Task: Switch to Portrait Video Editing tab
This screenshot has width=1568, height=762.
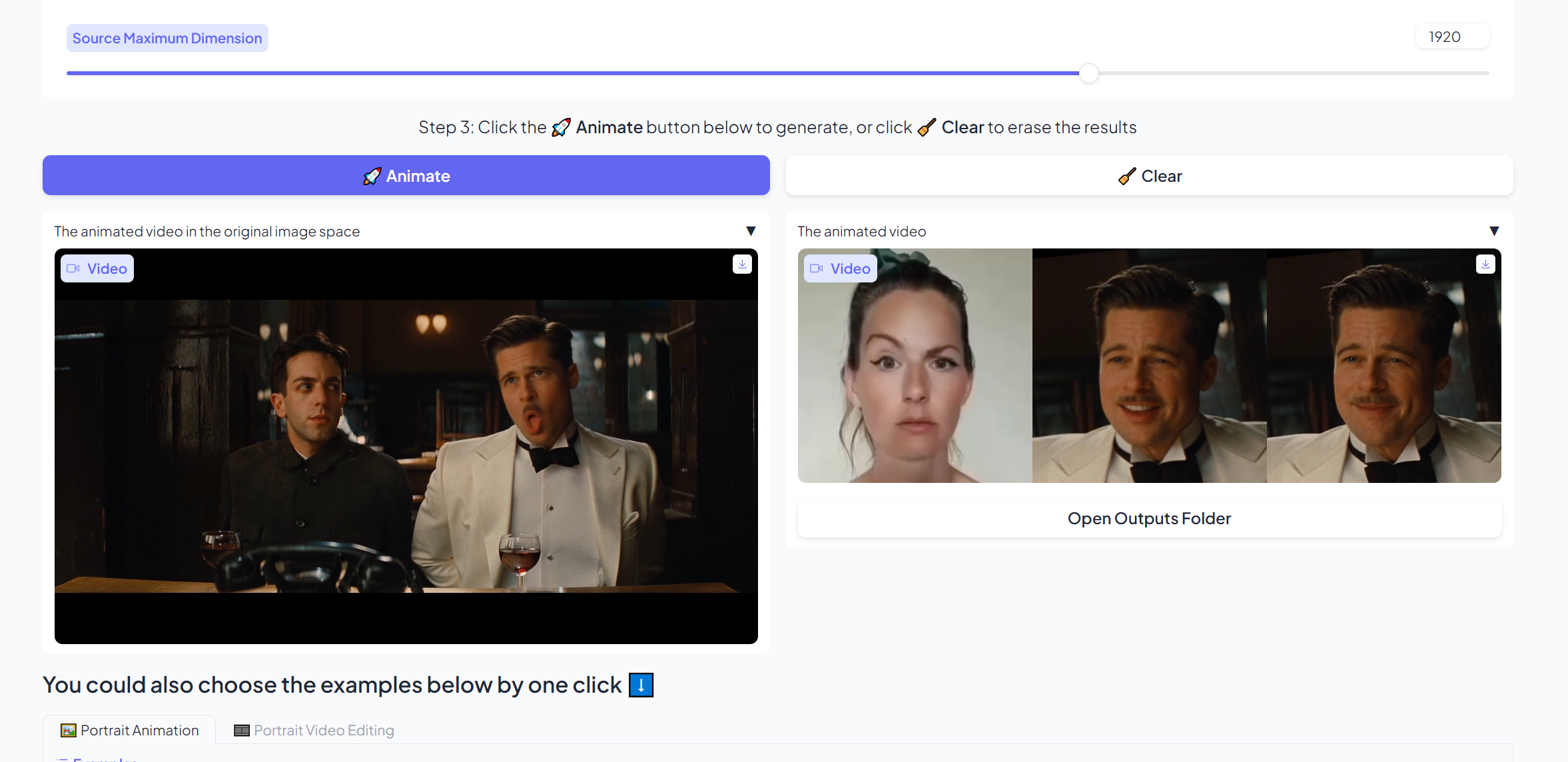Action: point(314,731)
